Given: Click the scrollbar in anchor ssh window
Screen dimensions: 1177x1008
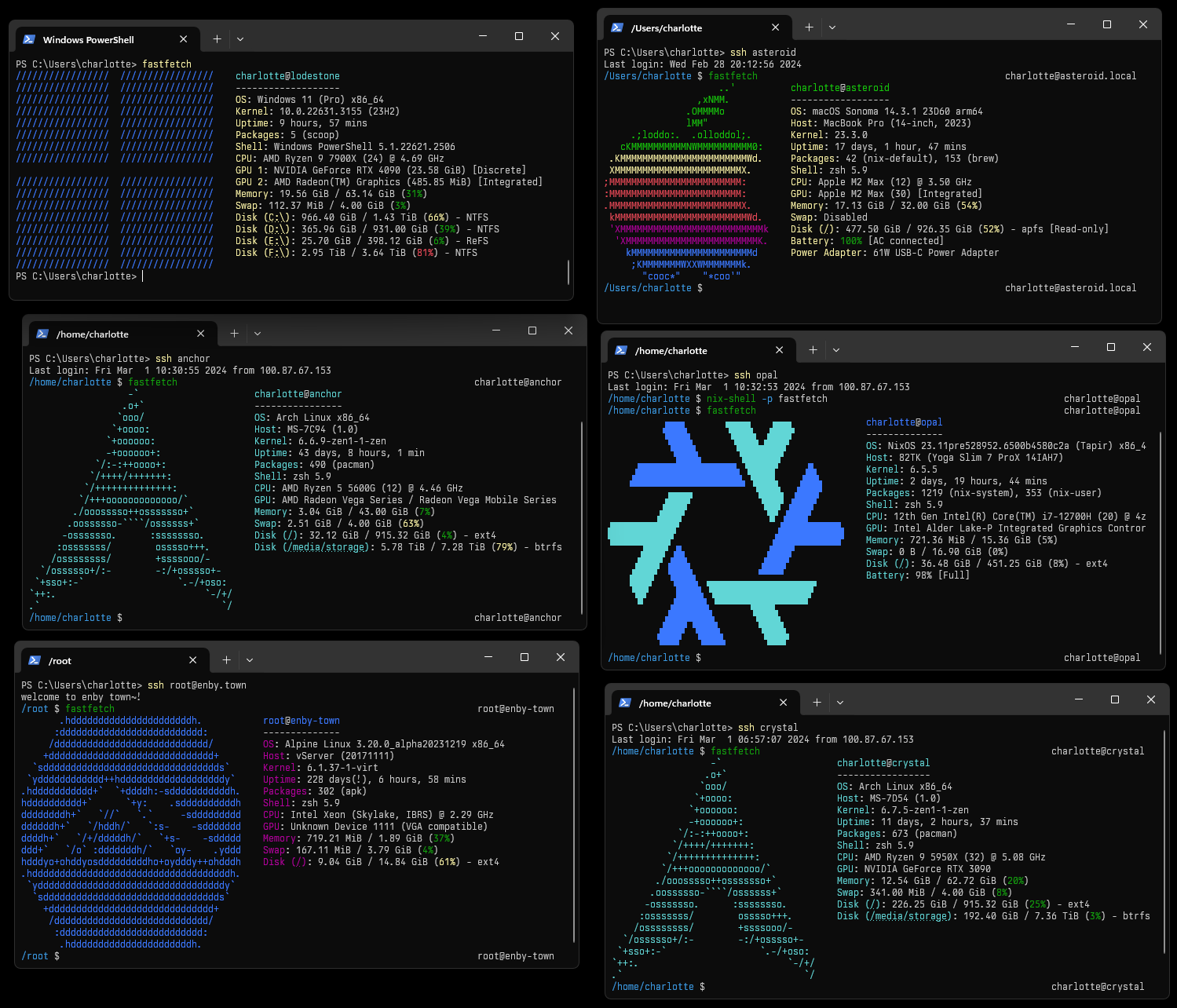Looking at the screenshot, I should coord(582,518).
